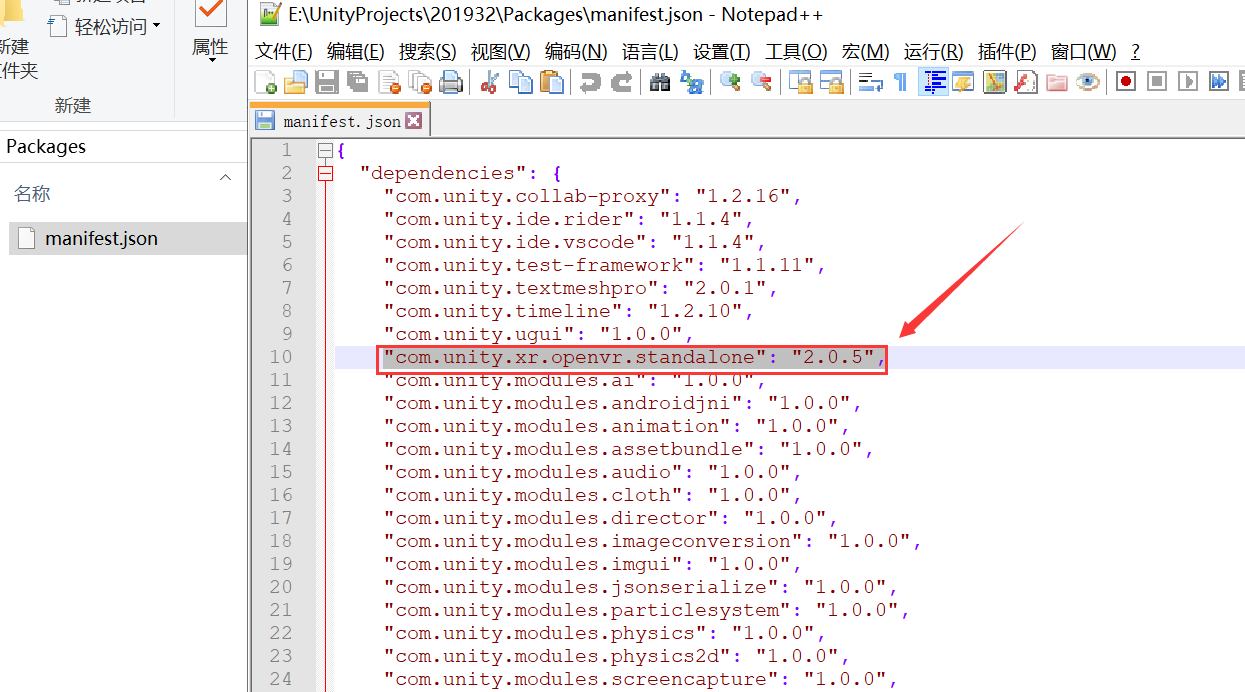The image size is (1245, 692).
Task: Toggle Show All Characters pilcrow icon
Action: (901, 82)
